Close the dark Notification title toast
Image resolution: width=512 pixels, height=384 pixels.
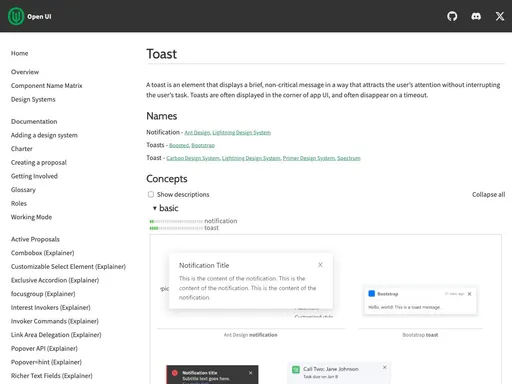coord(250,373)
